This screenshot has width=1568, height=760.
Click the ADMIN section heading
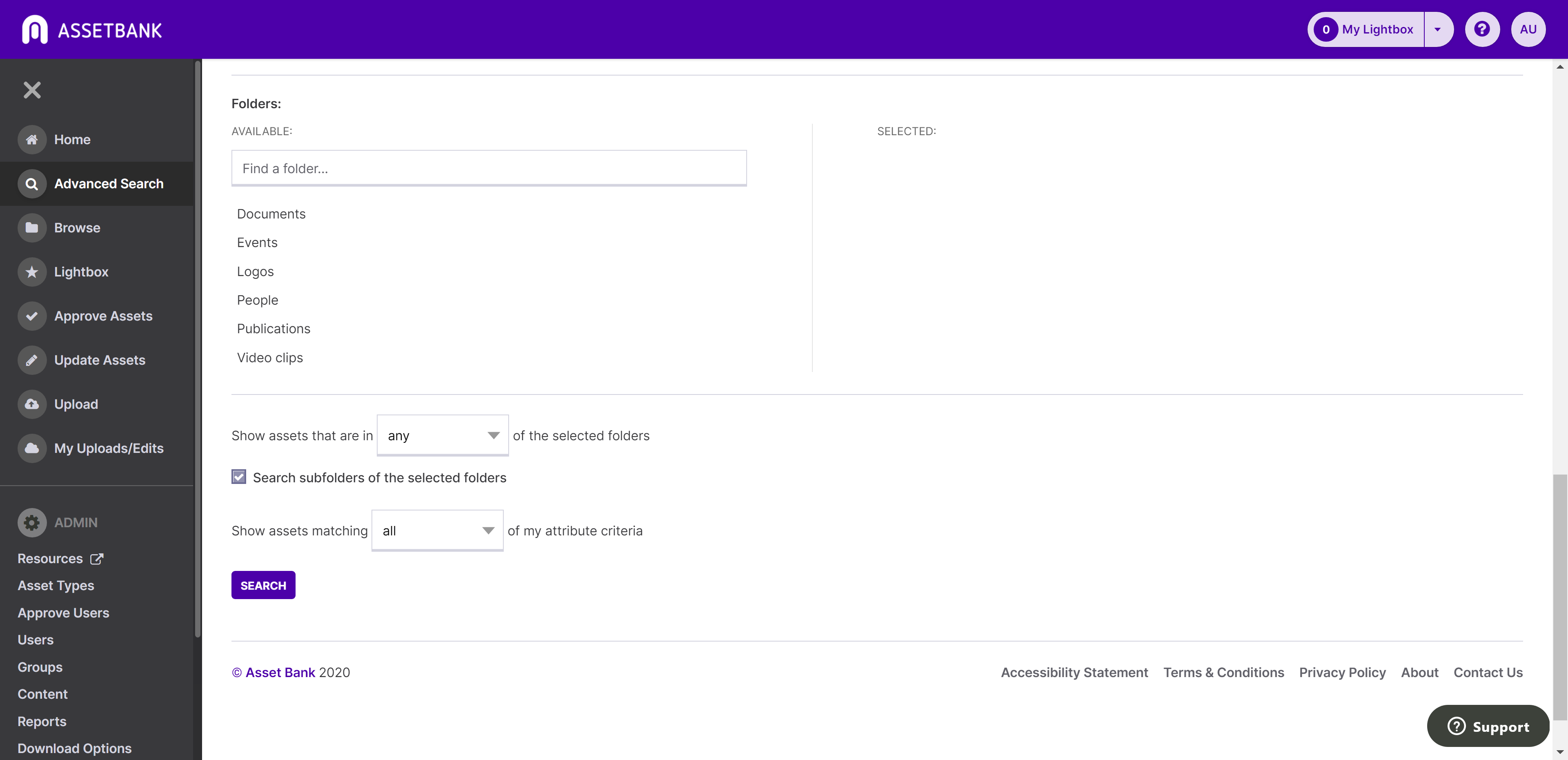pos(76,522)
